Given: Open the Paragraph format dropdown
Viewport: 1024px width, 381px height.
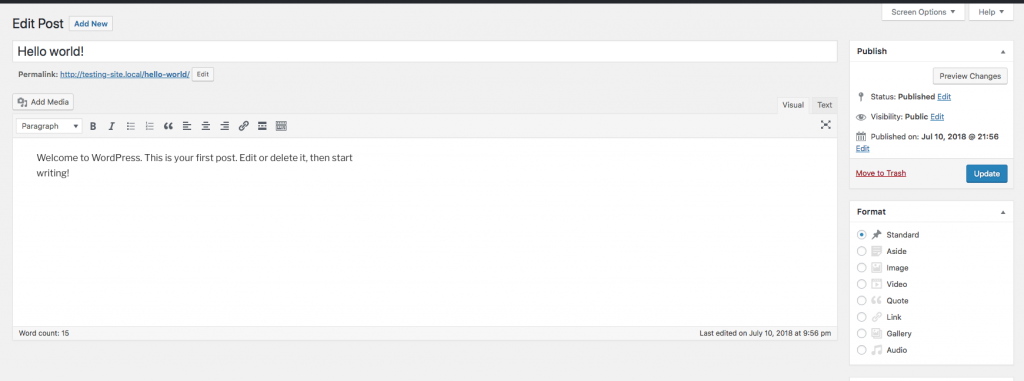Looking at the screenshot, I should 50,126.
